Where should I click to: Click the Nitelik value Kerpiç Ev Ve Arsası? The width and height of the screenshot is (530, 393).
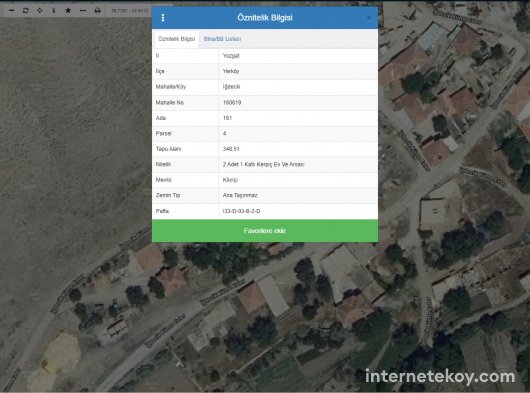click(x=263, y=165)
